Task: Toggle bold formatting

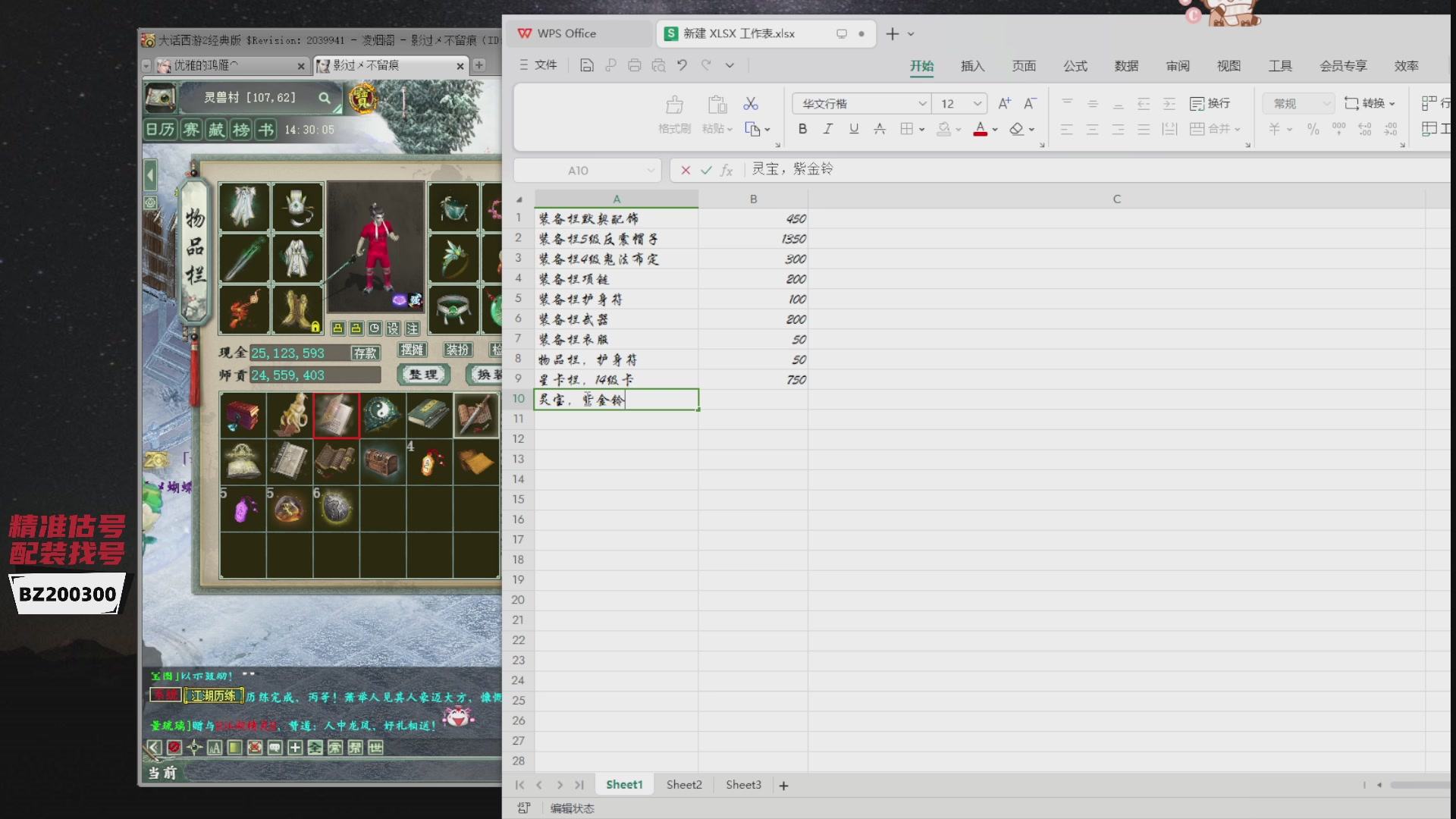Action: (x=802, y=129)
